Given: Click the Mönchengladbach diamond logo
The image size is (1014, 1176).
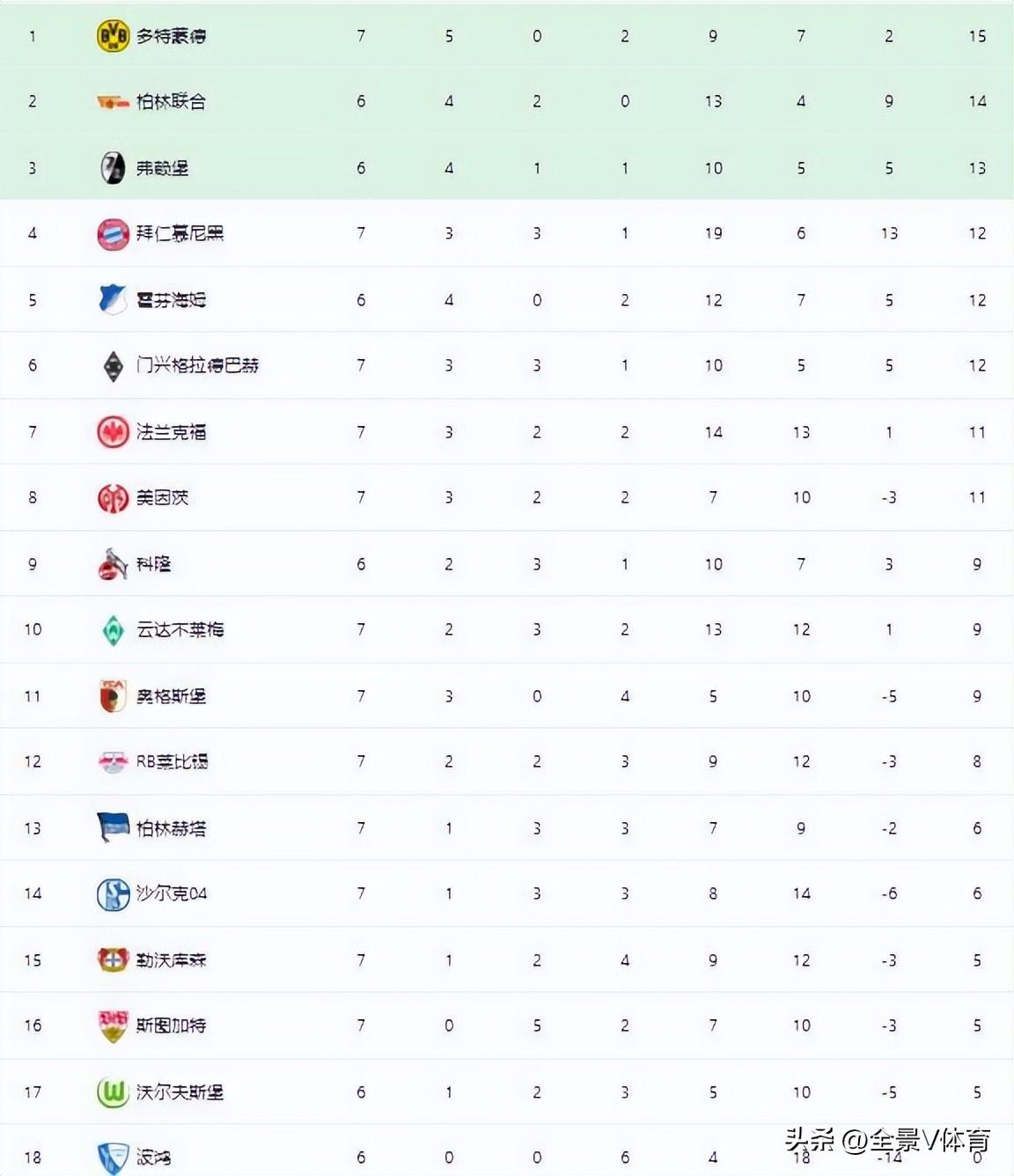Looking at the screenshot, I should [113, 366].
